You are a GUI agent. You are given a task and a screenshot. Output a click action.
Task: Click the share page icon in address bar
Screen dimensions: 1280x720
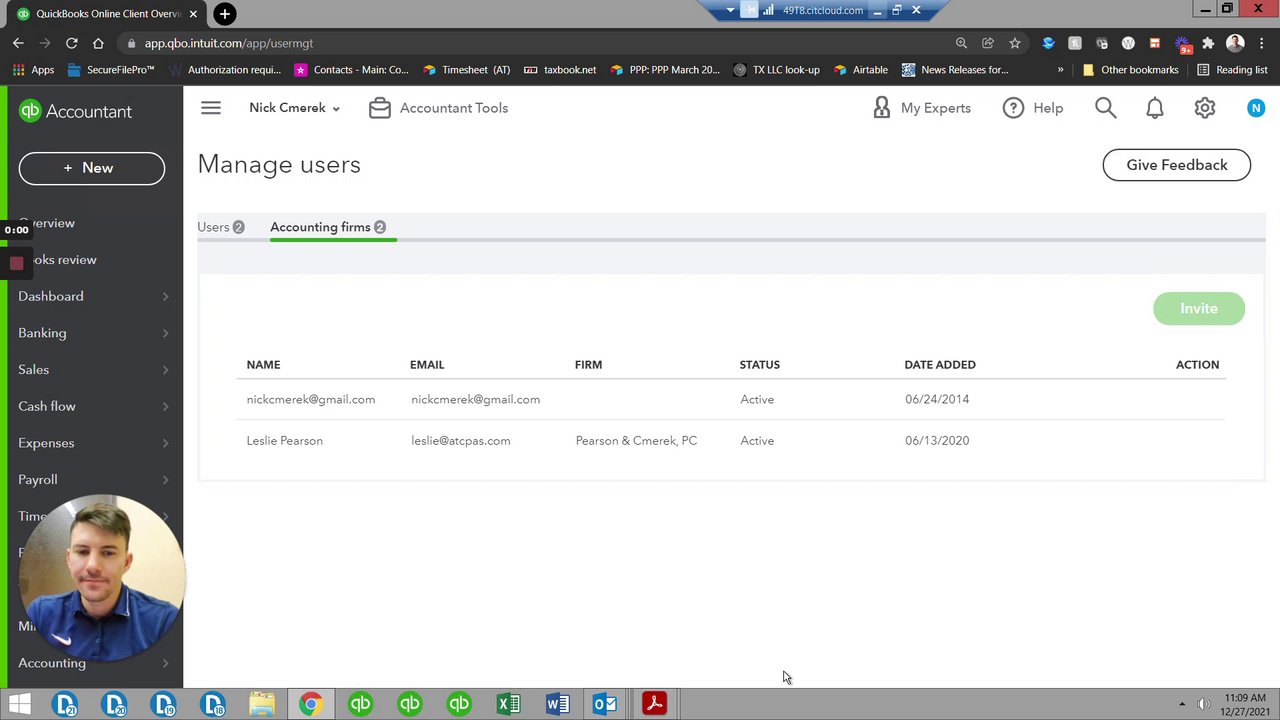click(988, 43)
